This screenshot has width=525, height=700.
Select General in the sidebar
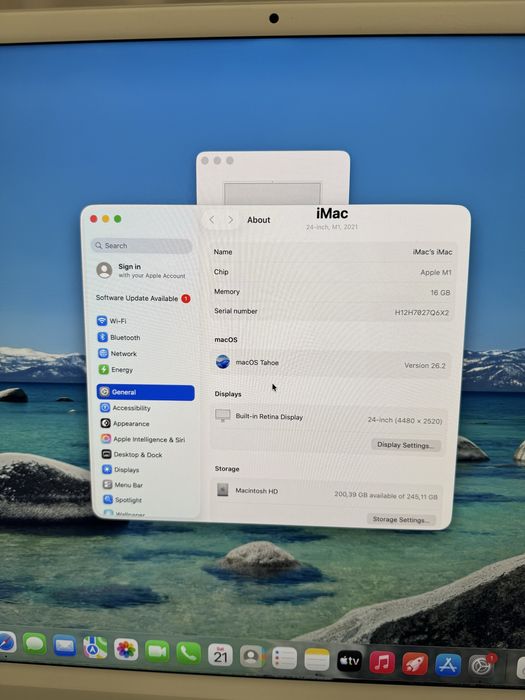coord(146,392)
